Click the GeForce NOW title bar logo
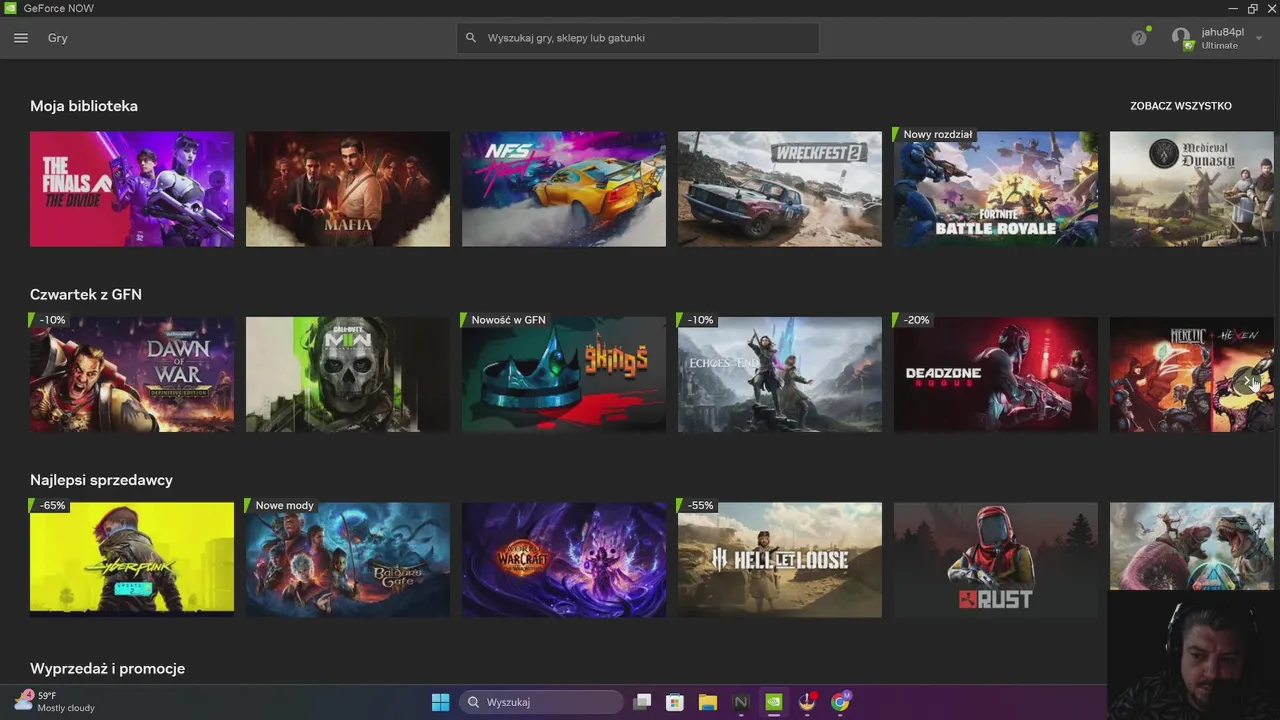The image size is (1280, 720). (x=10, y=8)
